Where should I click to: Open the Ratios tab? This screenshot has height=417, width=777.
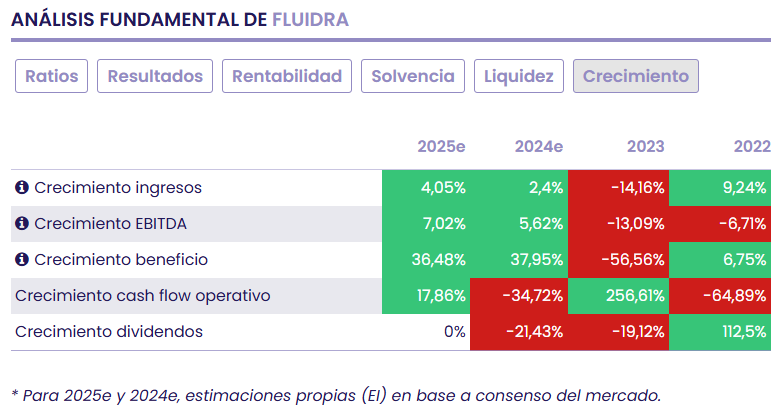52,76
